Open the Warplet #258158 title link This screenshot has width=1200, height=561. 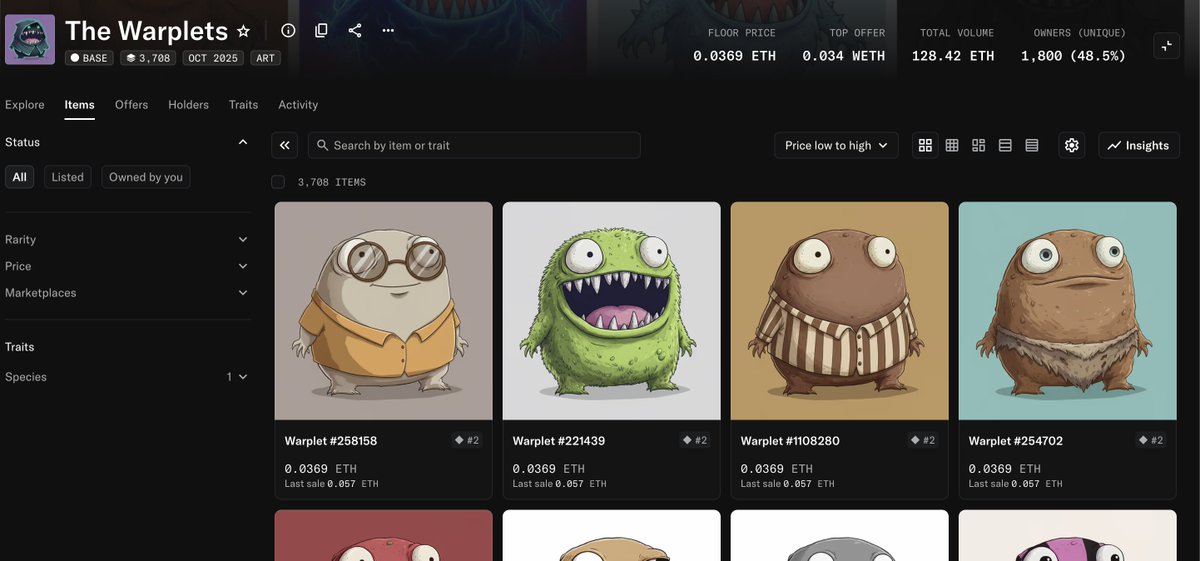pyautogui.click(x=331, y=441)
